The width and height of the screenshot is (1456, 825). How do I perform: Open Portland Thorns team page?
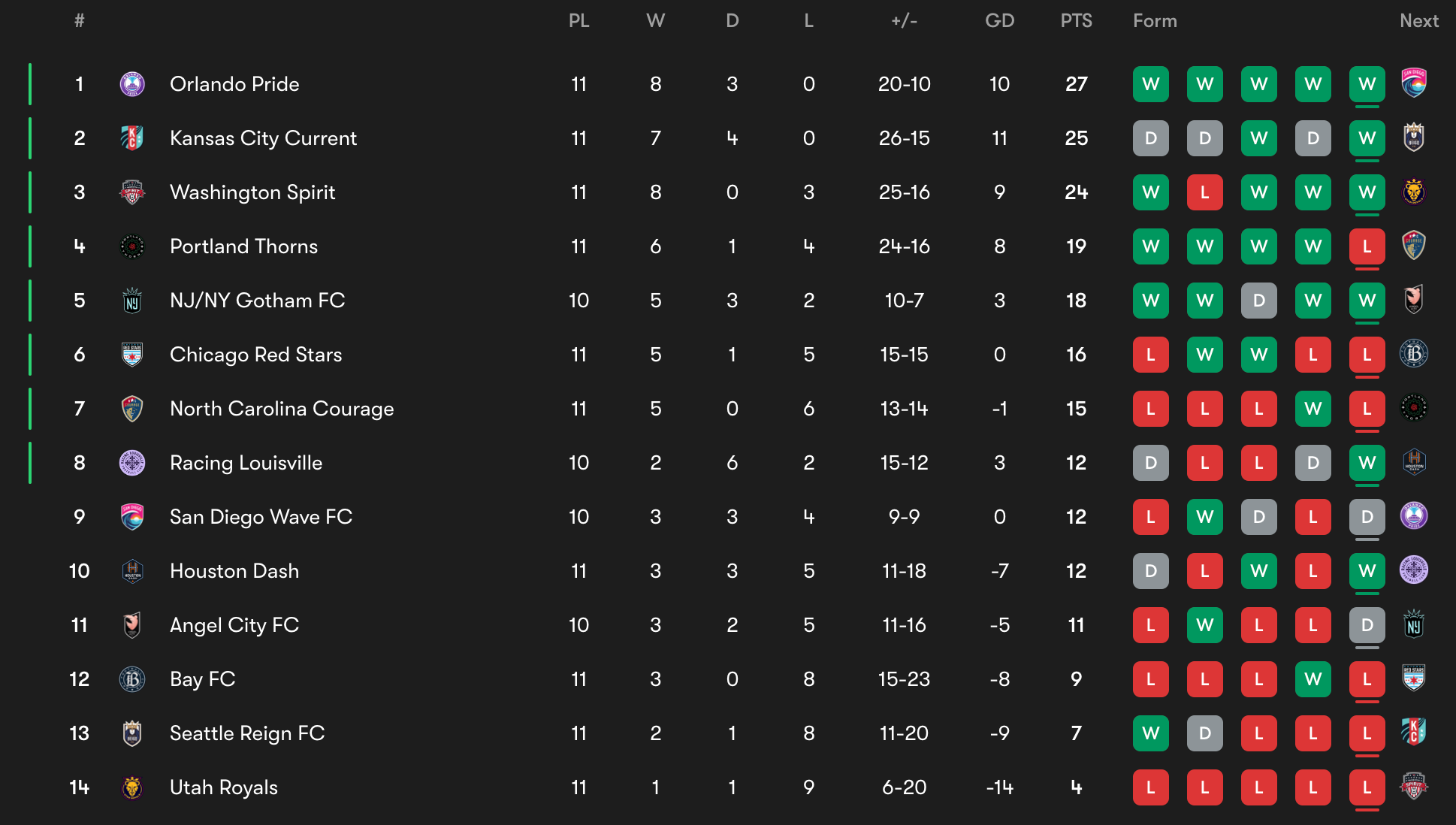(x=244, y=246)
